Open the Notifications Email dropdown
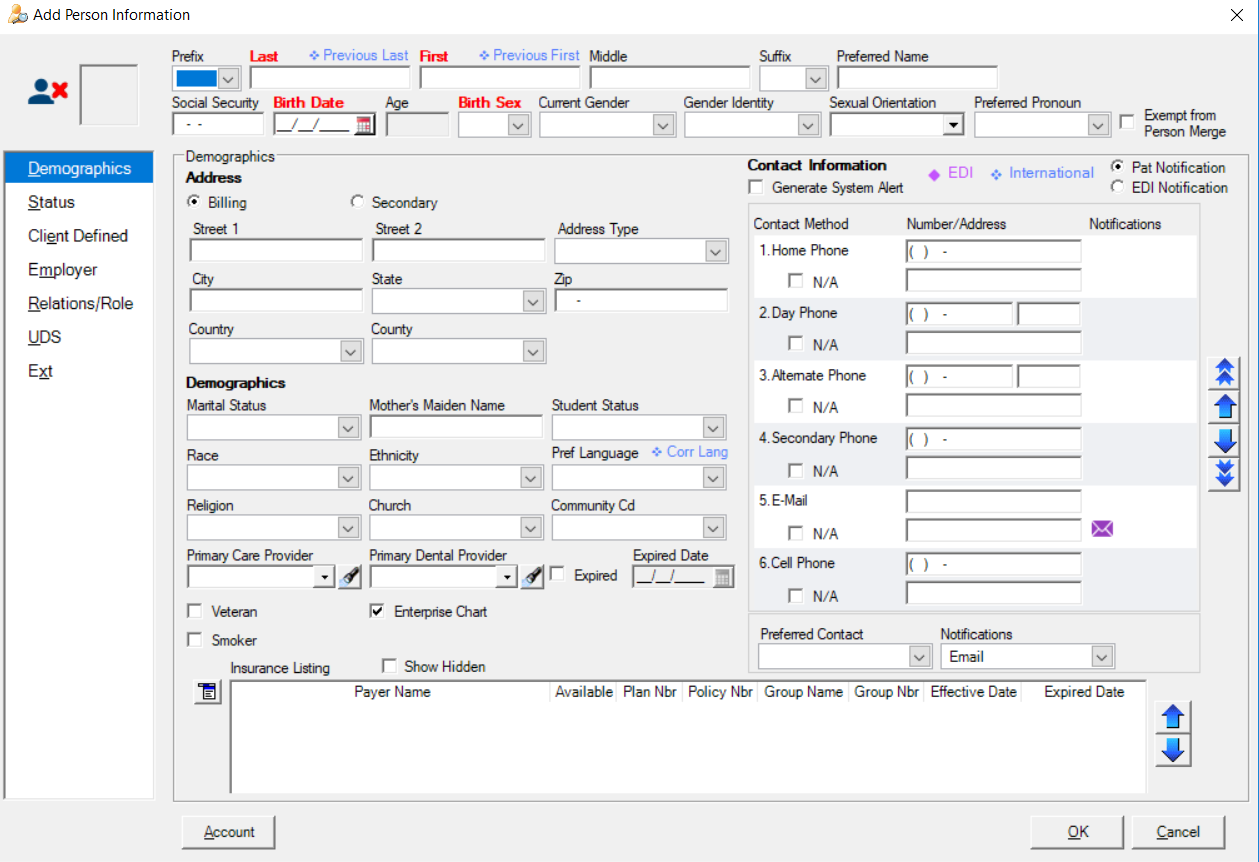The height and width of the screenshot is (862, 1259). click(1102, 657)
